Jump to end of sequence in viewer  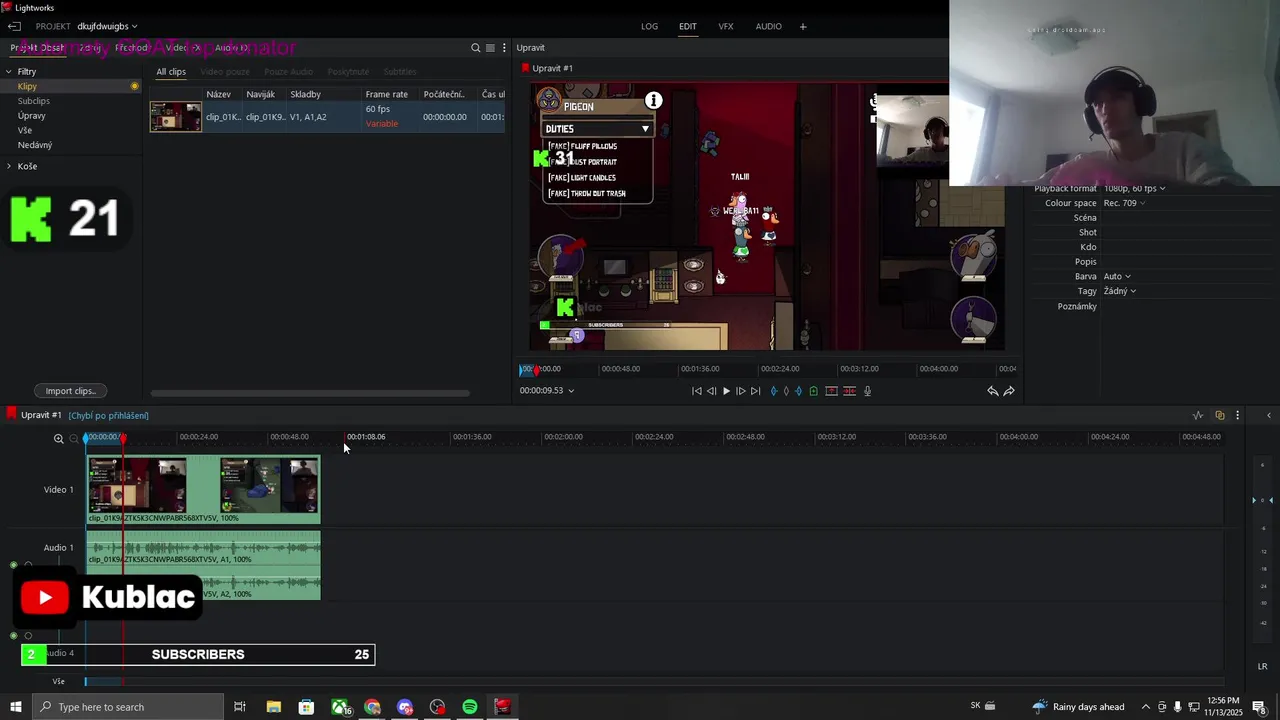(x=755, y=391)
